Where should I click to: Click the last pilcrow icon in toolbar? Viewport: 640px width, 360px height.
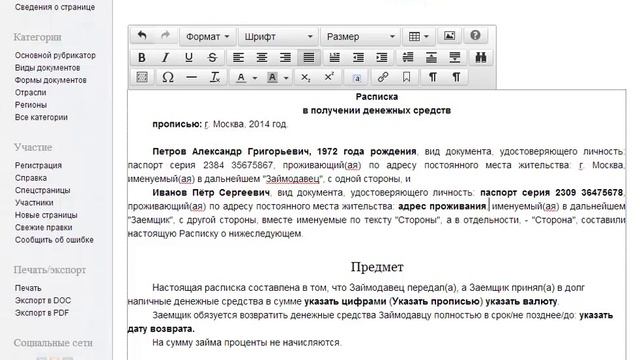coord(456,77)
